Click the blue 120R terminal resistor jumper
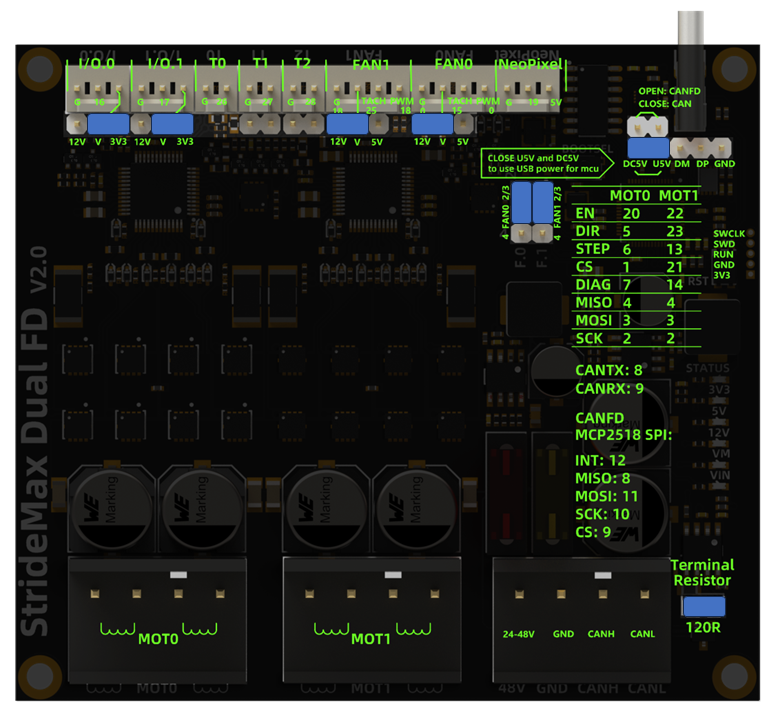Screen dimensions: 780x720 704,607
